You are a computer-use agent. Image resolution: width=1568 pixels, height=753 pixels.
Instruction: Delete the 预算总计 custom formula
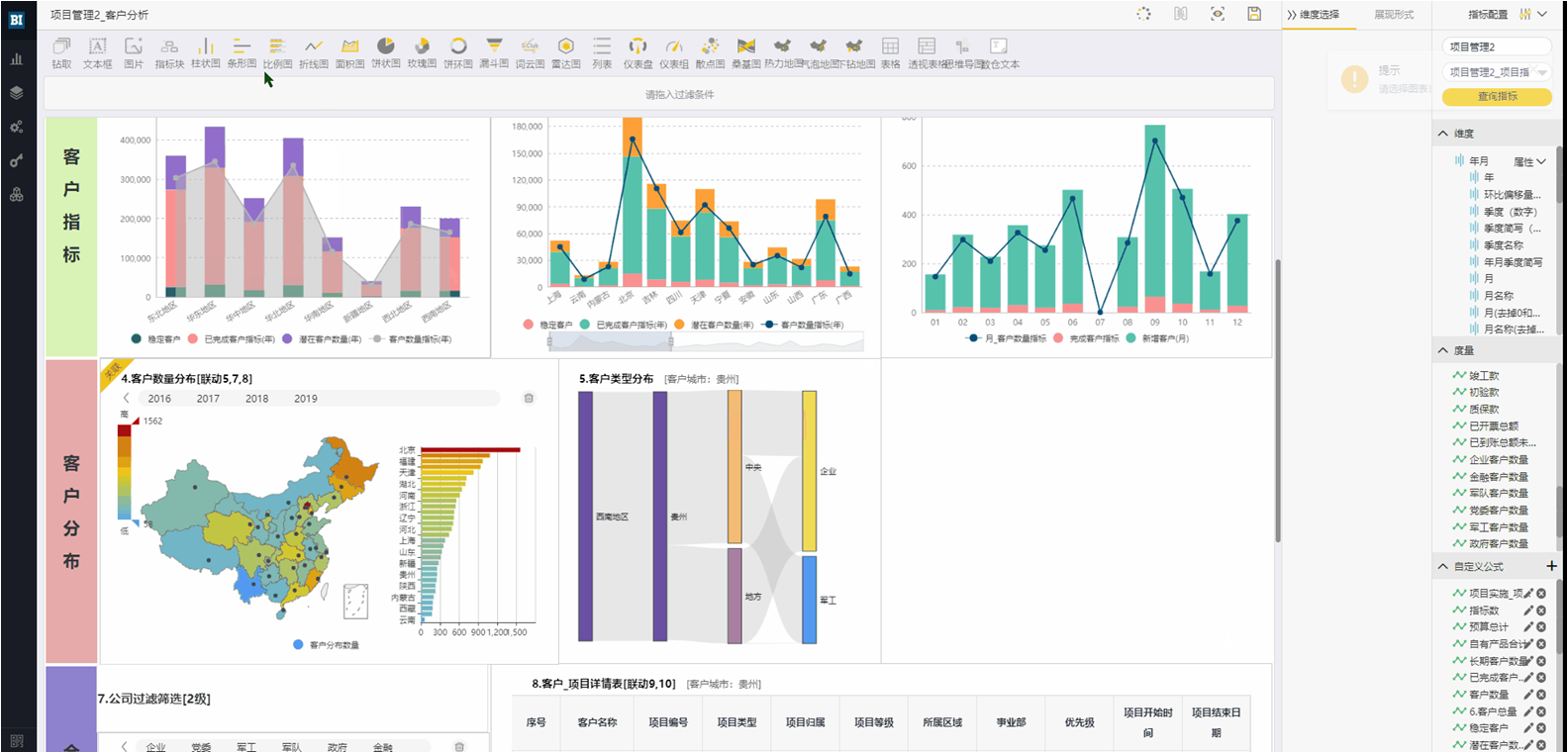click(x=1541, y=627)
